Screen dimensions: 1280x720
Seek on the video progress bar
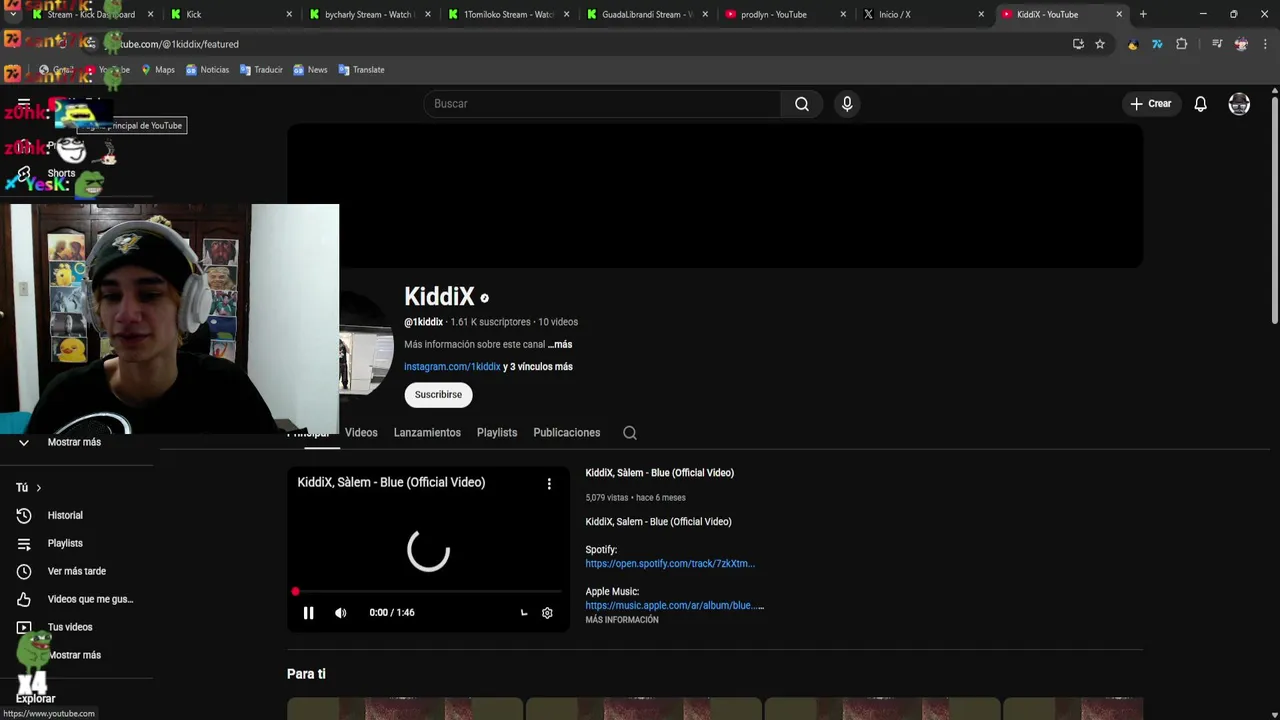coord(428,592)
